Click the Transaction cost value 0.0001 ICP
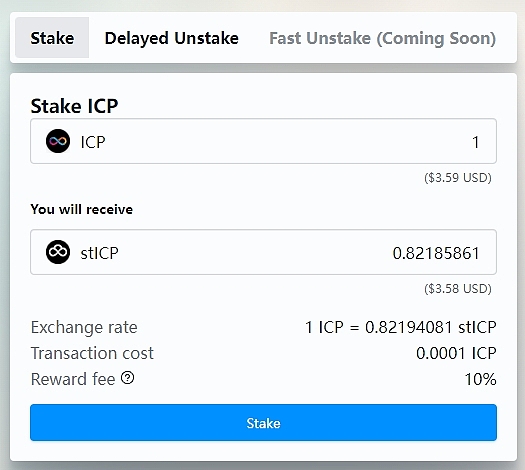525x470 pixels. pos(456,353)
